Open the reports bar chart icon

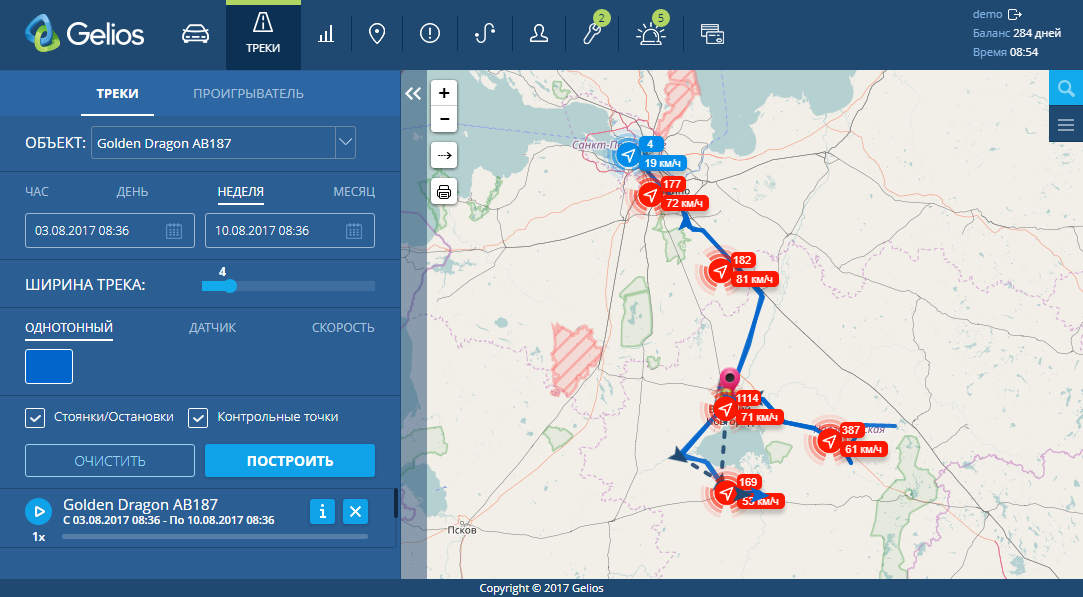click(326, 34)
